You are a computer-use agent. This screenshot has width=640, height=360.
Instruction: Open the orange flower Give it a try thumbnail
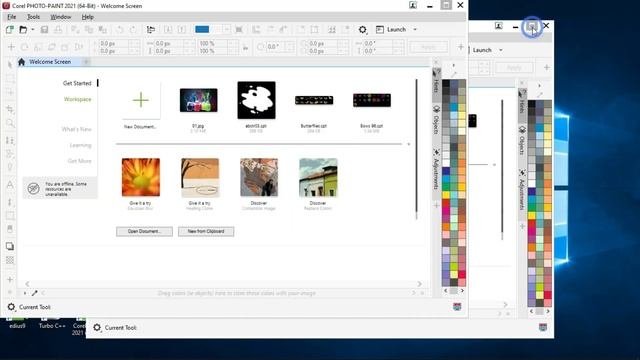140,177
